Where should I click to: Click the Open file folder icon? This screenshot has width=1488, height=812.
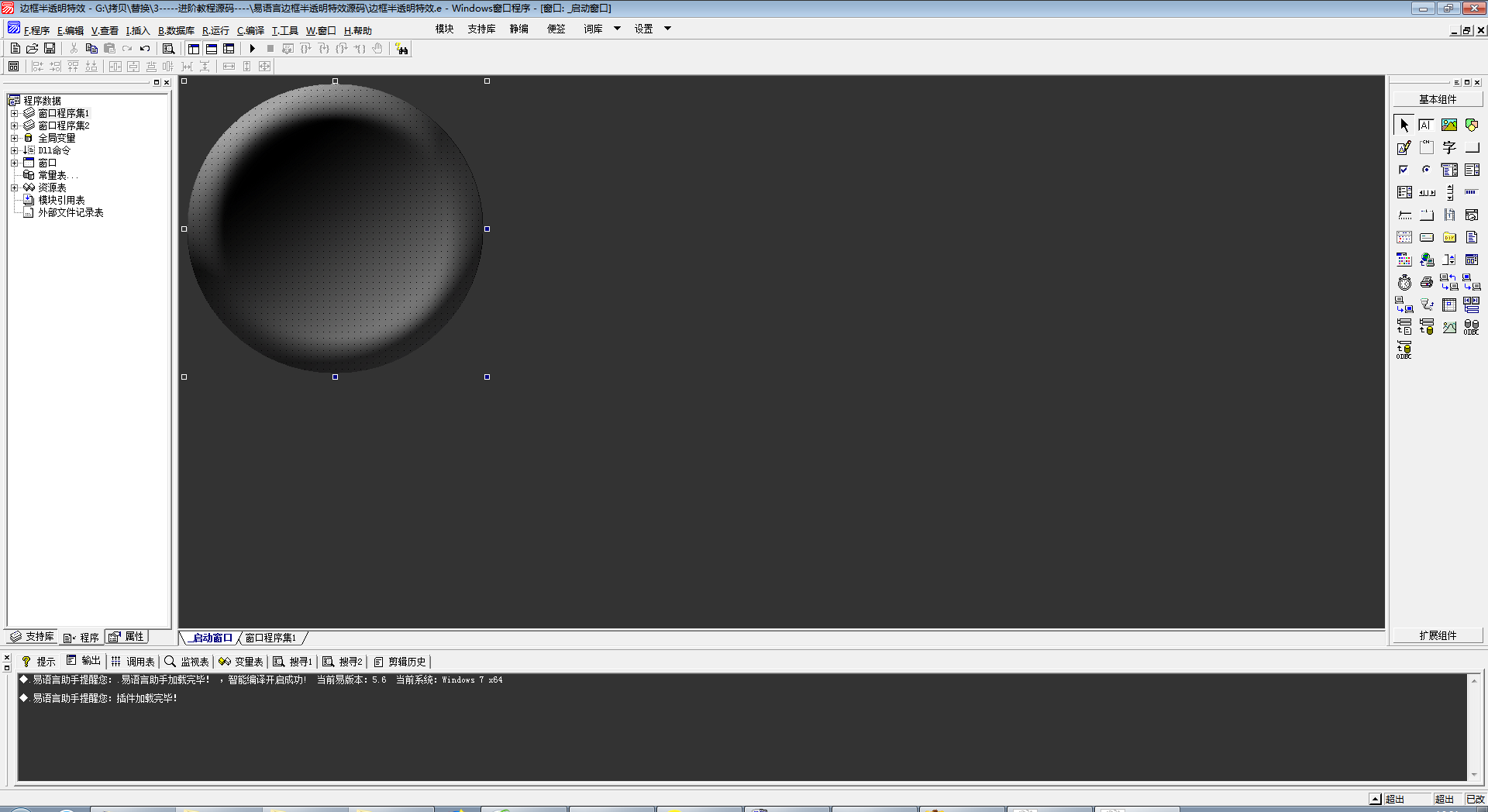click(x=32, y=49)
